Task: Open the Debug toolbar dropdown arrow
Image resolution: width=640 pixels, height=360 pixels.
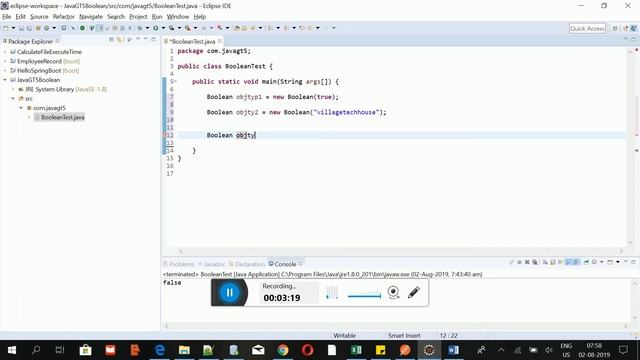Action: [147, 28]
